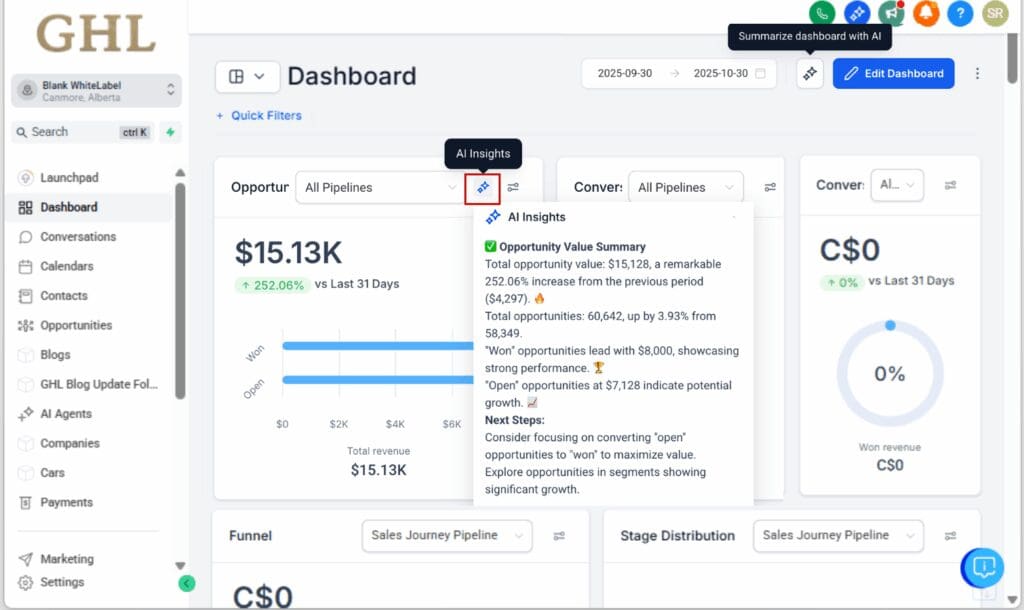Click the Summarize dashboard with AI sparkle icon
Screen dimensions: 1024x610
point(809,73)
